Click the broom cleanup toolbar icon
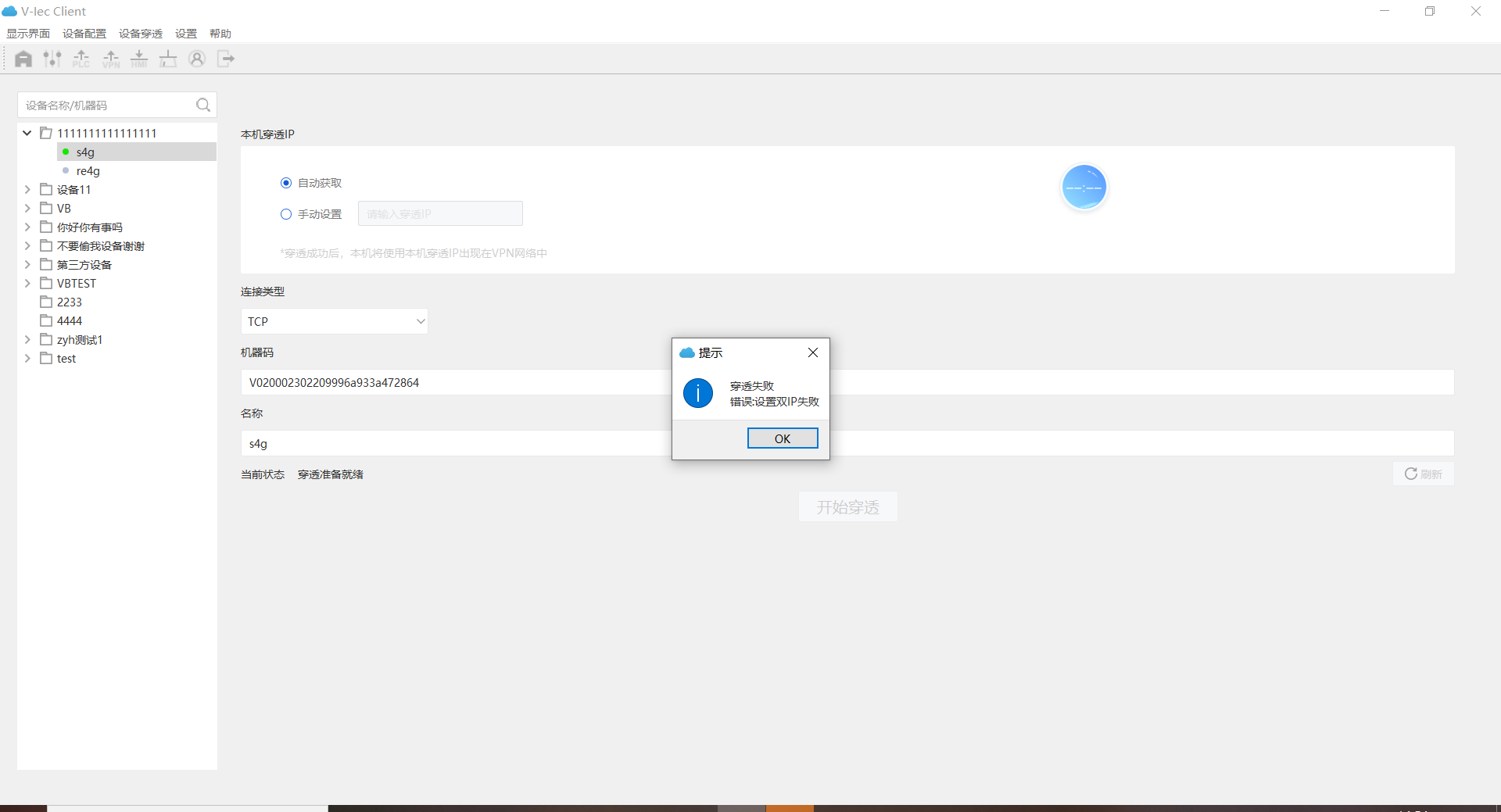1501x812 pixels. point(168,59)
